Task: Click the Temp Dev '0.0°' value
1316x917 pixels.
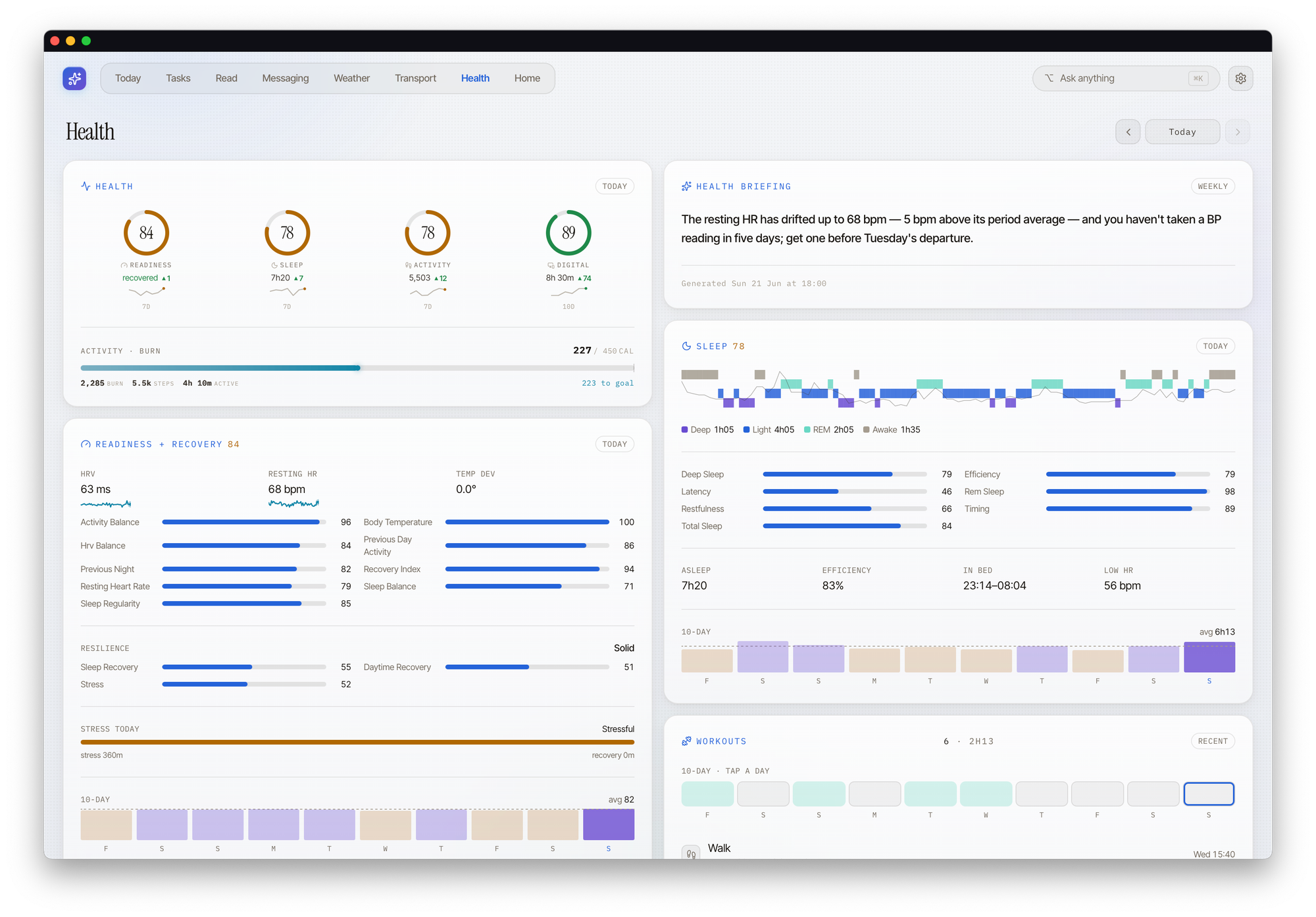Action: pos(466,489)
